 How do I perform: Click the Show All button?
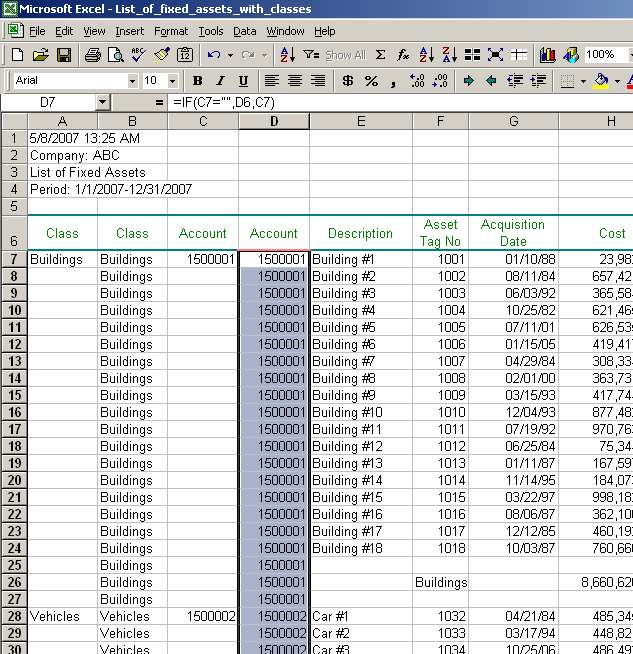[345, 55]
